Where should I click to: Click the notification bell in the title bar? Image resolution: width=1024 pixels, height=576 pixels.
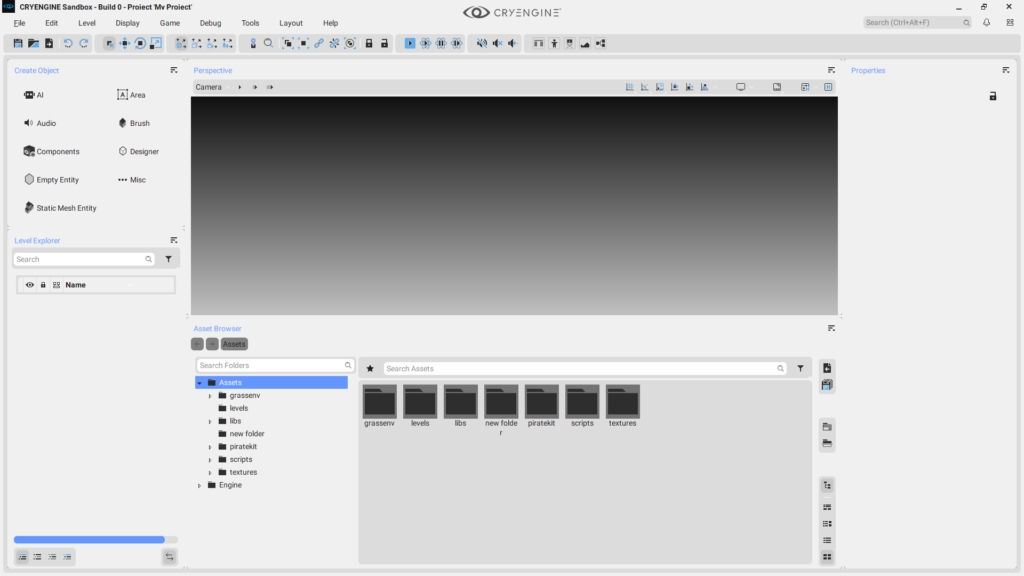(x=987, y=22)
